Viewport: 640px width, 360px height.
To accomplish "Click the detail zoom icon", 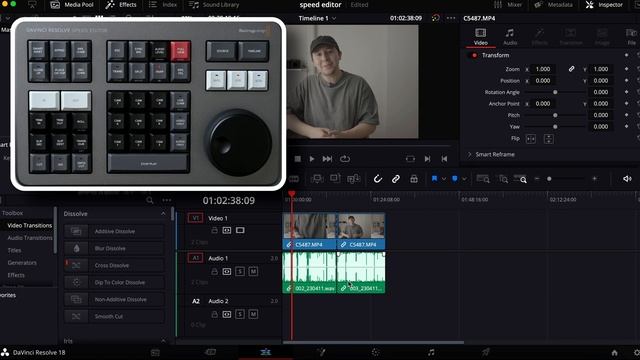I will coord(503,179).
